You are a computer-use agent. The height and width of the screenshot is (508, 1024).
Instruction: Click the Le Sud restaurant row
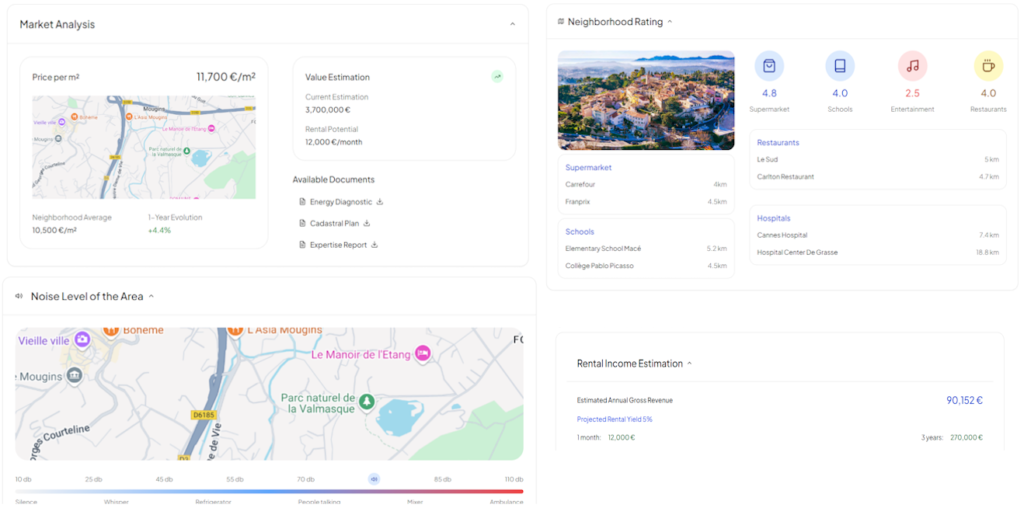click(x=878, y=159)
